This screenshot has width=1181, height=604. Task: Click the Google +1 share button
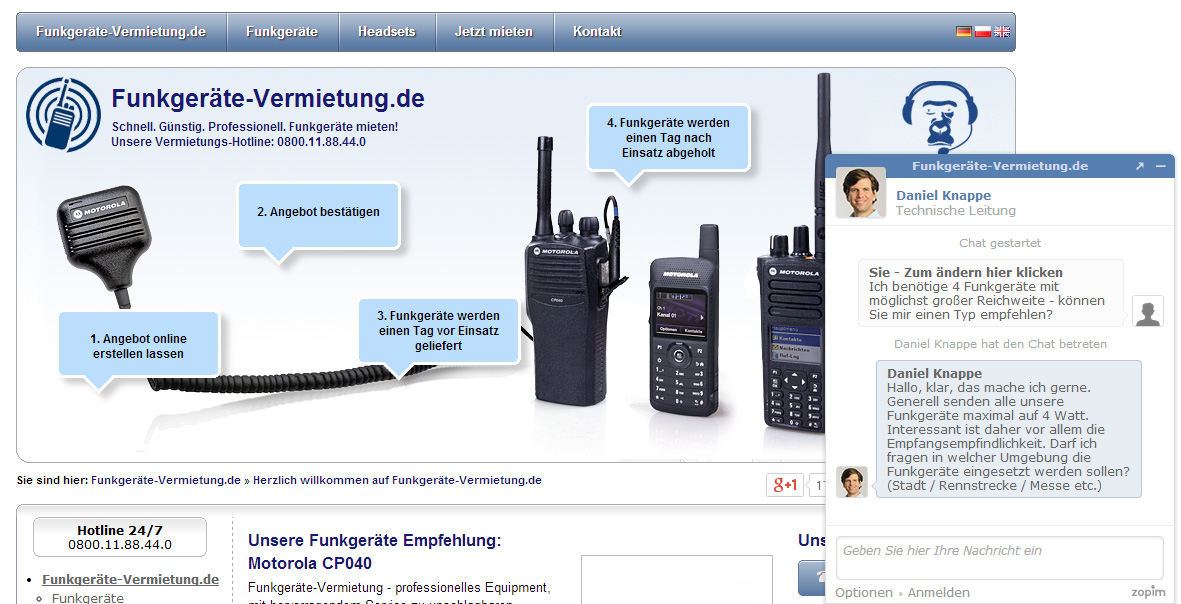(x=785, y=485)
